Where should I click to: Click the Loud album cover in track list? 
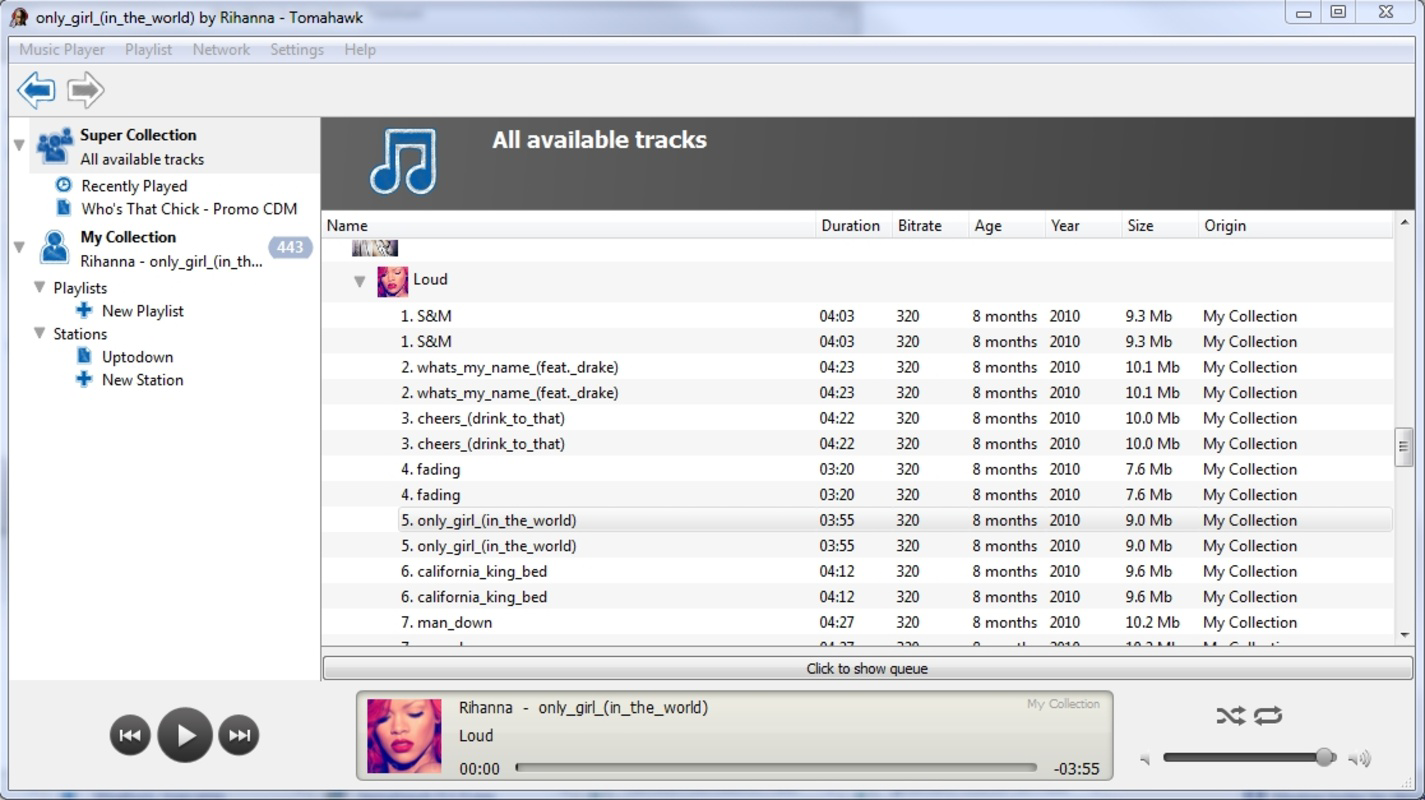click(392, 281)
